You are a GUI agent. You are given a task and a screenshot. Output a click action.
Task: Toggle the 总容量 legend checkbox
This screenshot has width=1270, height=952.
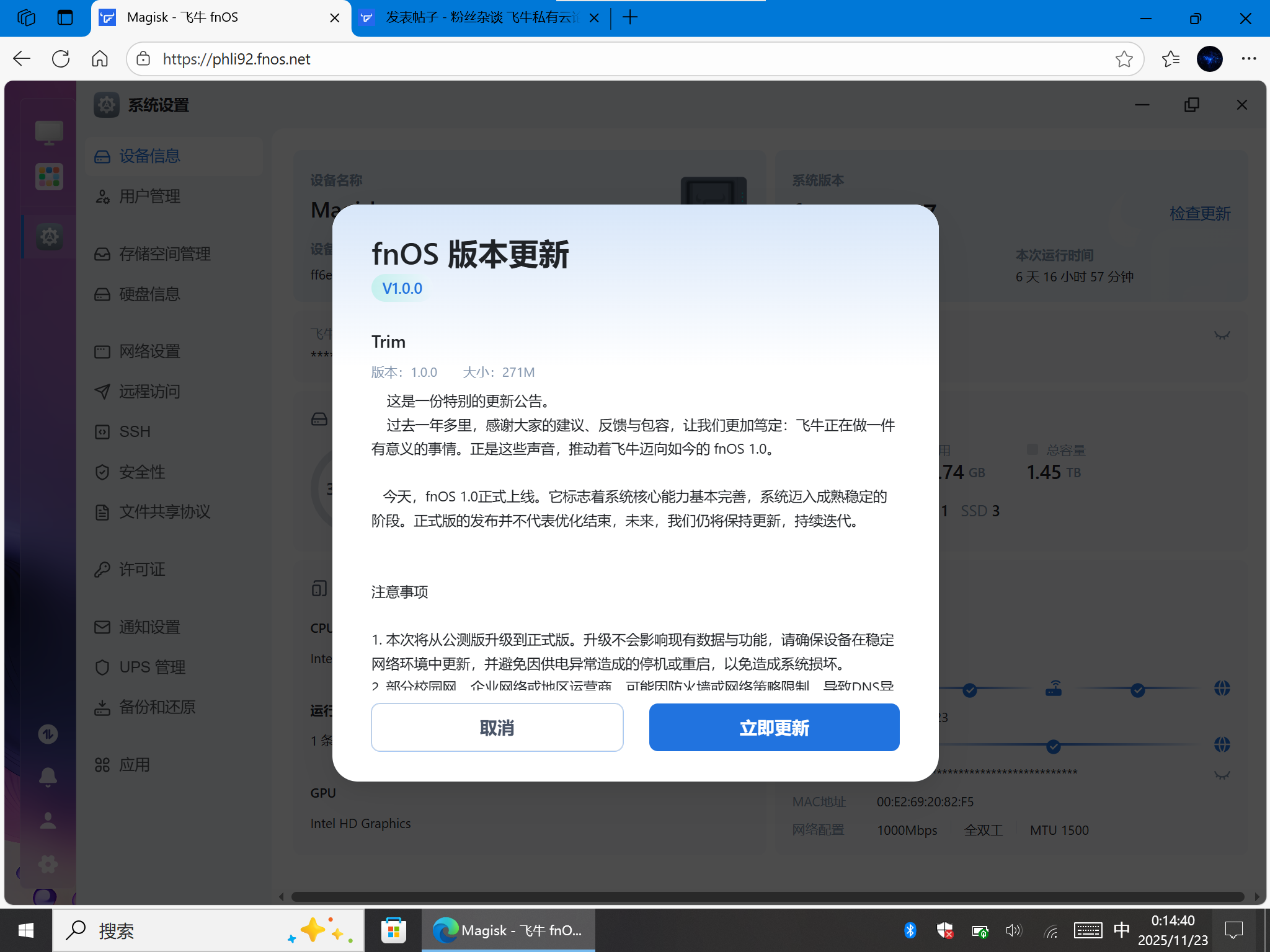pyautogui.click(x=1031, y=449)
